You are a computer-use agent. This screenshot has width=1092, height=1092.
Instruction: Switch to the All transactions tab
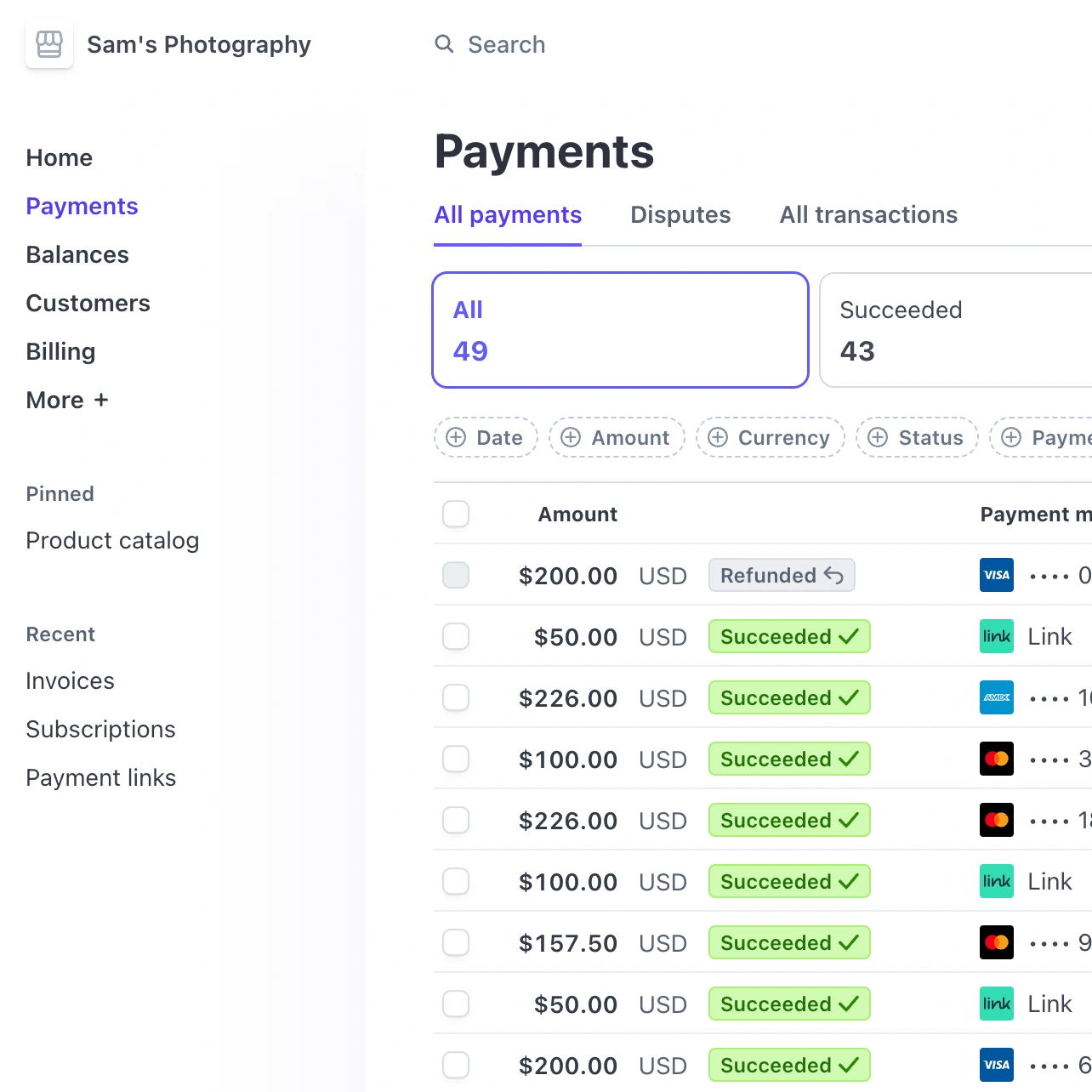tap(868, 215)
